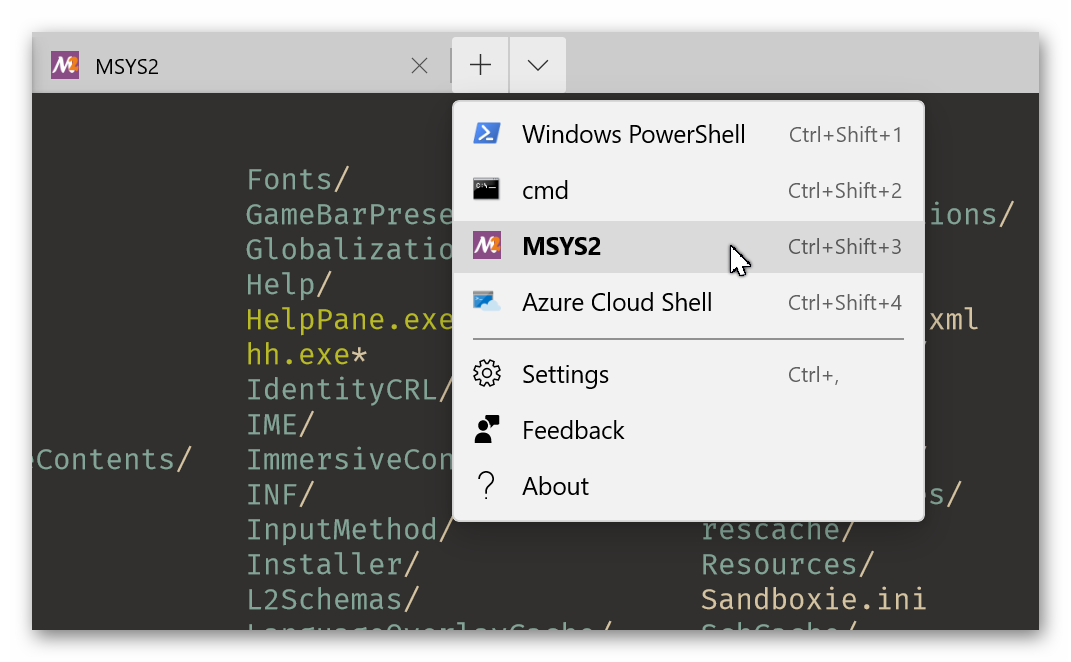Click the Feedback person icon
Viewport: 1071px width, 662px height.
(487, 430)
